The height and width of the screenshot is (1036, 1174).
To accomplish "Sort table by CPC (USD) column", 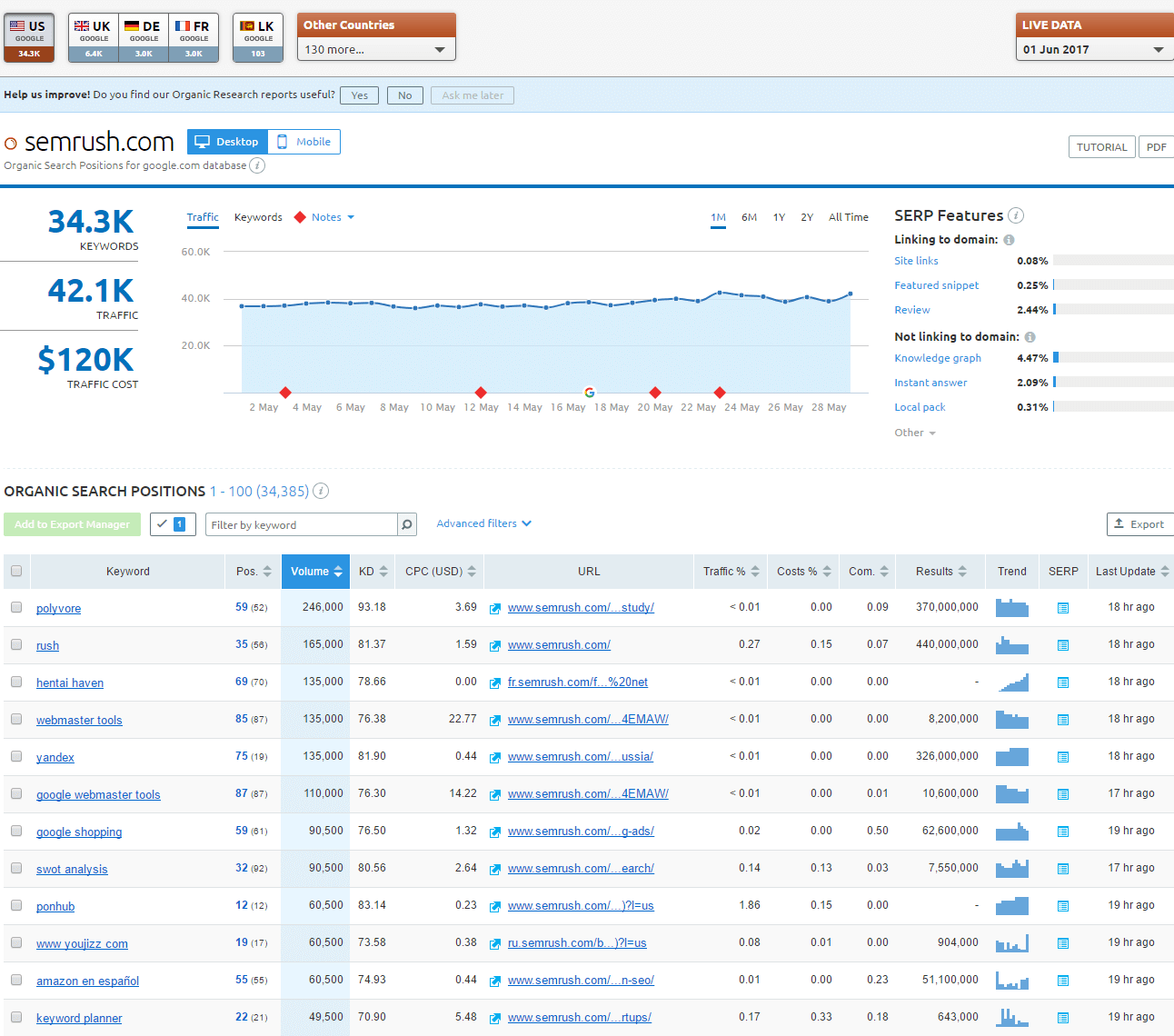I will click(x=440, y=572).
